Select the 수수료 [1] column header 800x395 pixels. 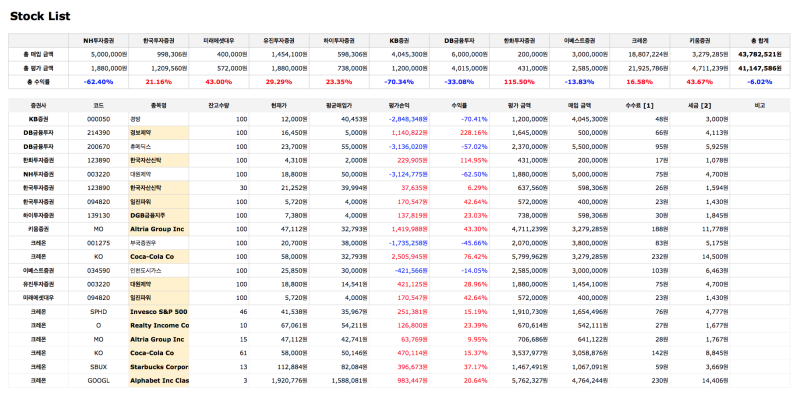point(639,106)
